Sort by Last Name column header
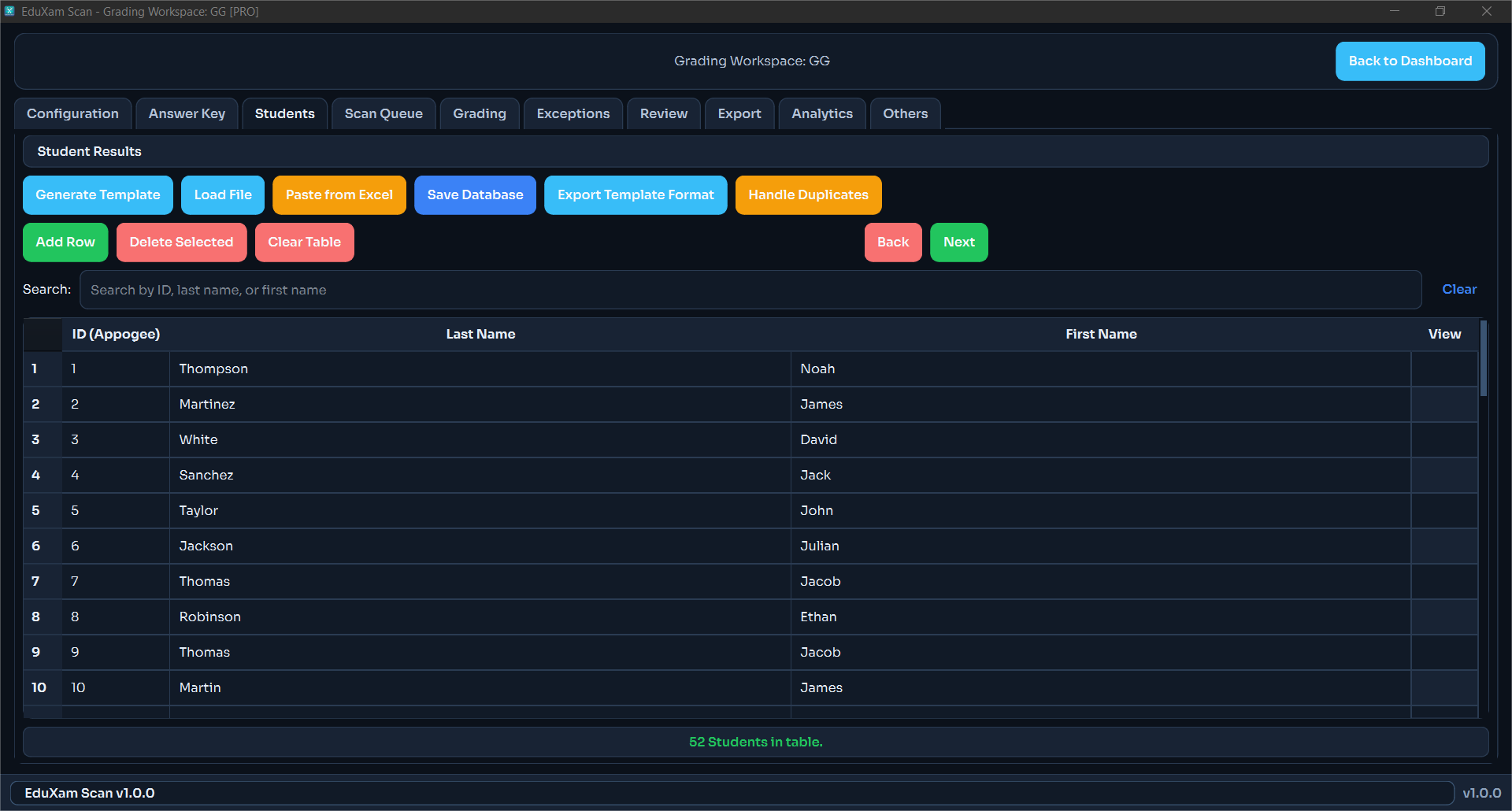The width and height of the screenshot is (1512, 811). [x=480, y=335]
